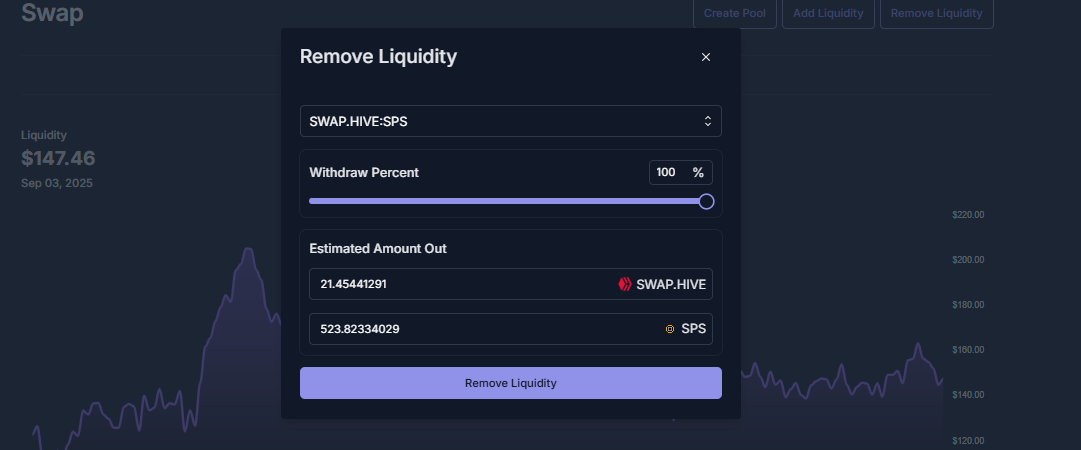Click the $160.00 chart axis label
Screen dimensions: 1081x450
[968, 350]
